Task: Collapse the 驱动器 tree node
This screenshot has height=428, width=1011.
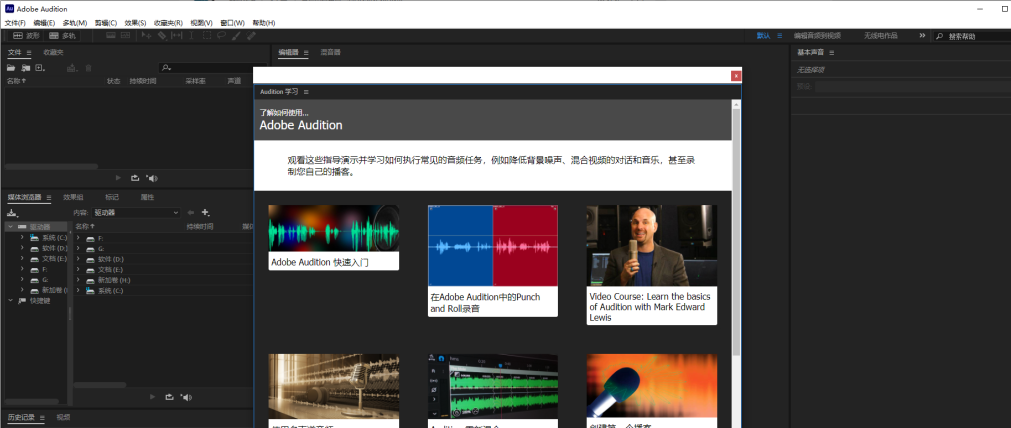Action: coord(10,227)
